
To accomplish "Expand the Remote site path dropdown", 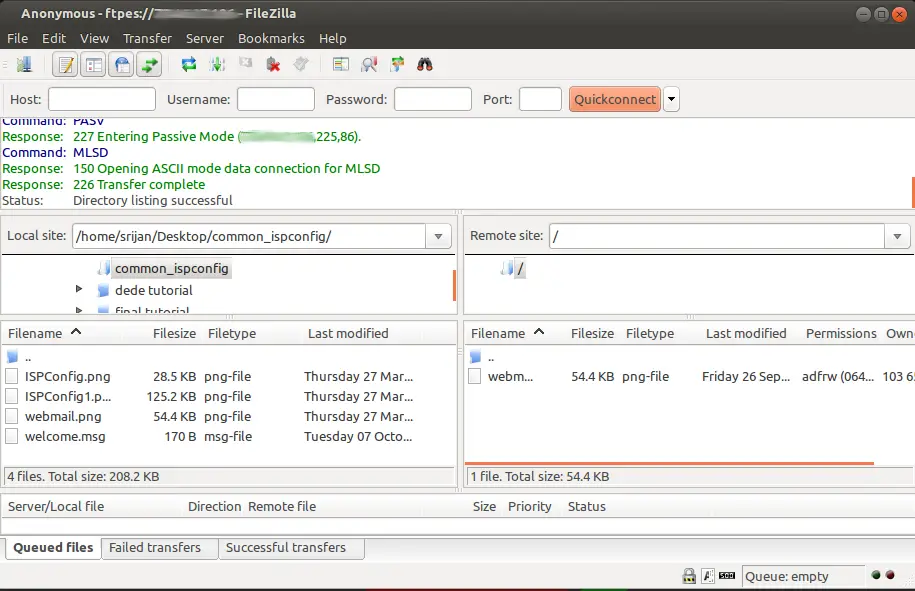I will pyautogui.click(x=897, y=236).
